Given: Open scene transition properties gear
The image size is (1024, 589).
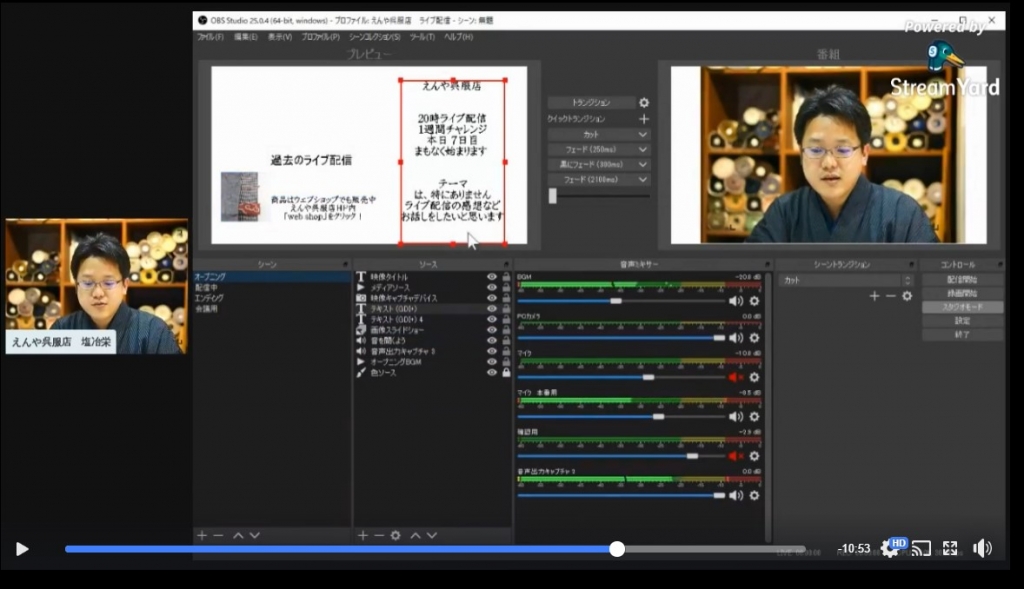Looking at the screenshot, I should (x=907, y=296).
